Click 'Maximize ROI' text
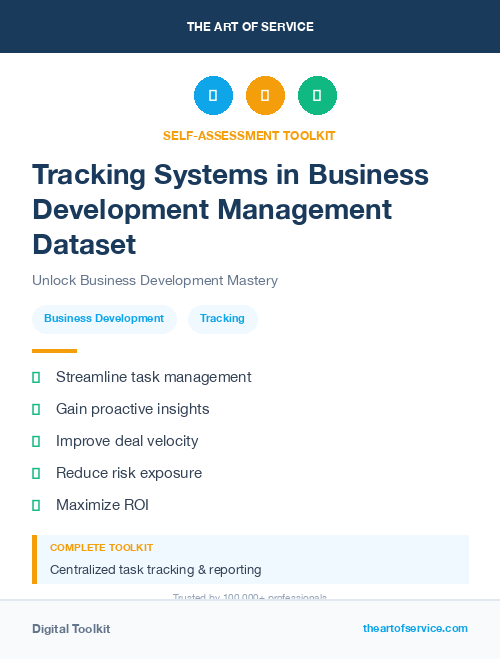500x659 pixels. click(103, 505)
